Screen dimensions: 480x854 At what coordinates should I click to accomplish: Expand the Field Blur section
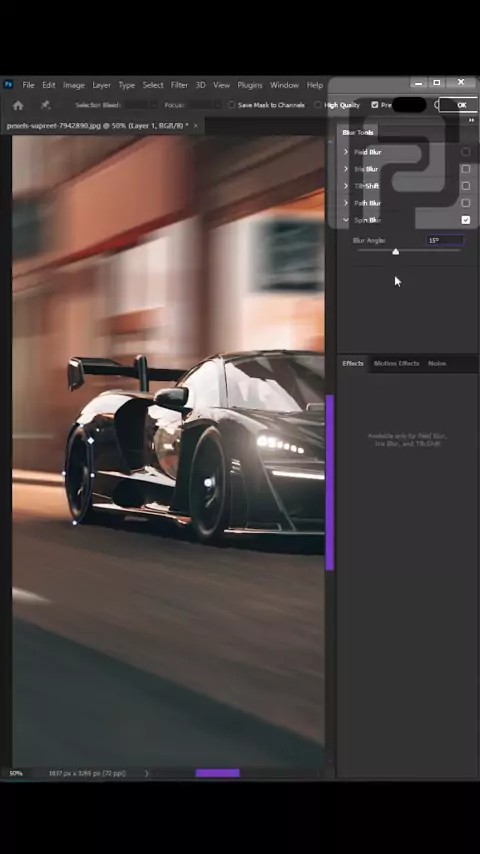coord(346,152)
